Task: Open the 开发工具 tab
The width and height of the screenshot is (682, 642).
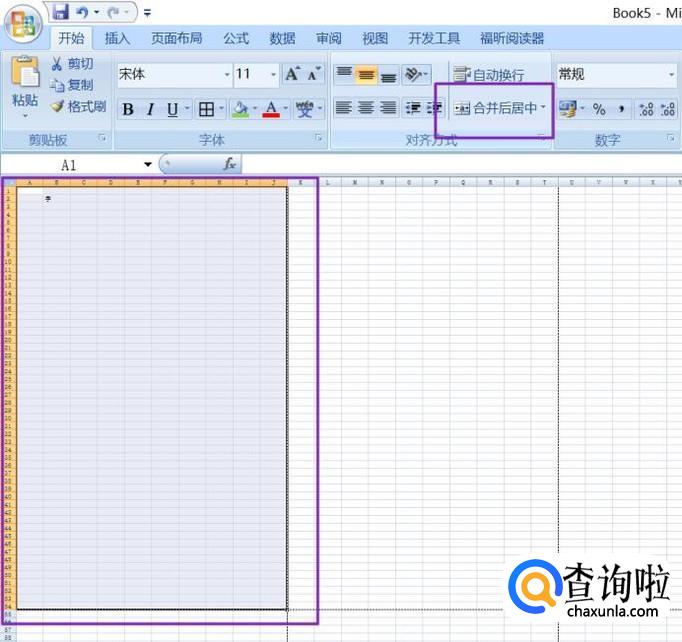Action: (434, 38)
